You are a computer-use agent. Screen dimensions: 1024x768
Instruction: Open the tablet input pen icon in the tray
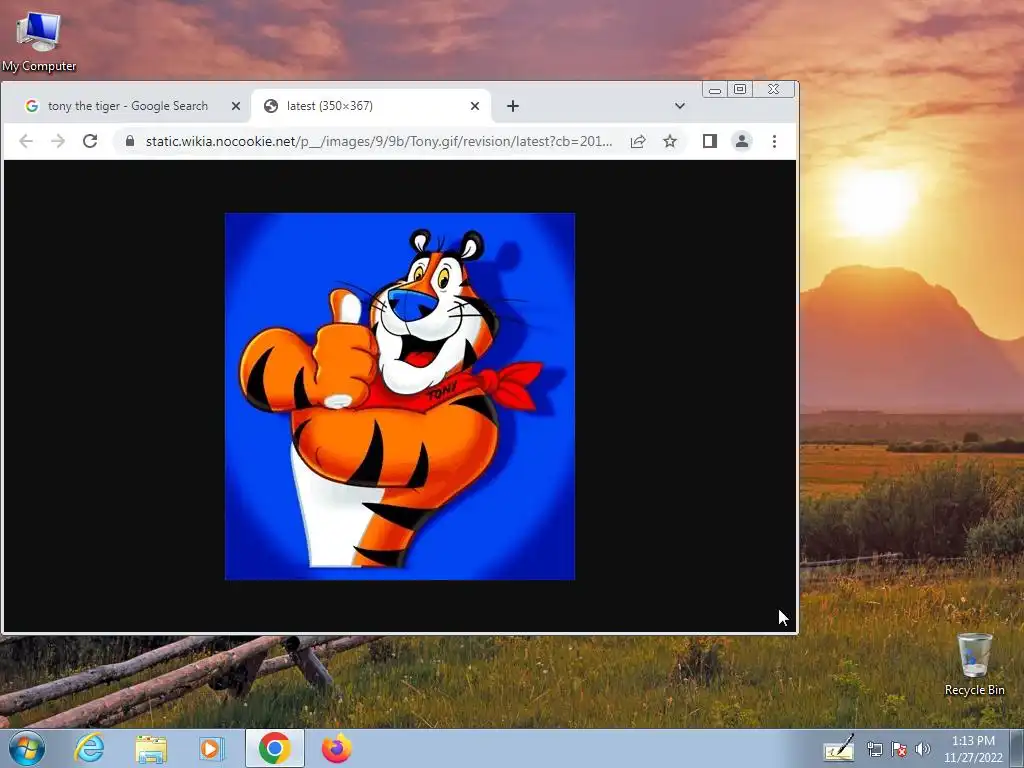coord(839,748)
